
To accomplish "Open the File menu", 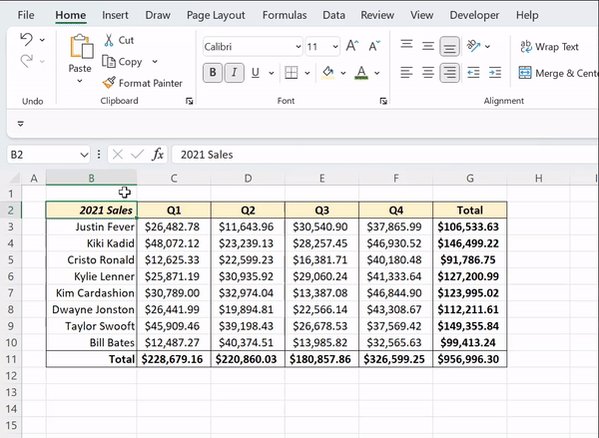I will (26, 15).
